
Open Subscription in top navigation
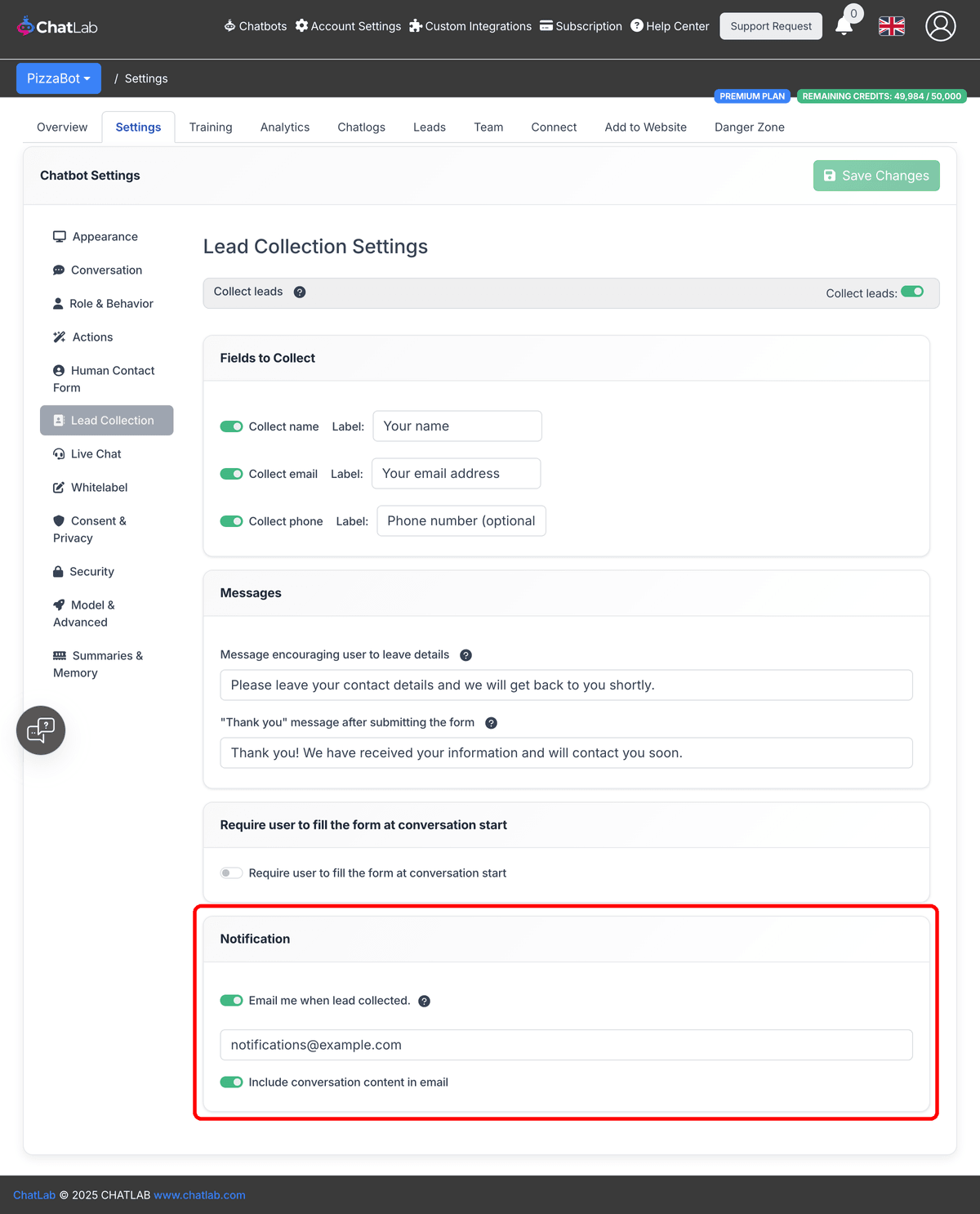pyautogui.click(x=581, y=26)
